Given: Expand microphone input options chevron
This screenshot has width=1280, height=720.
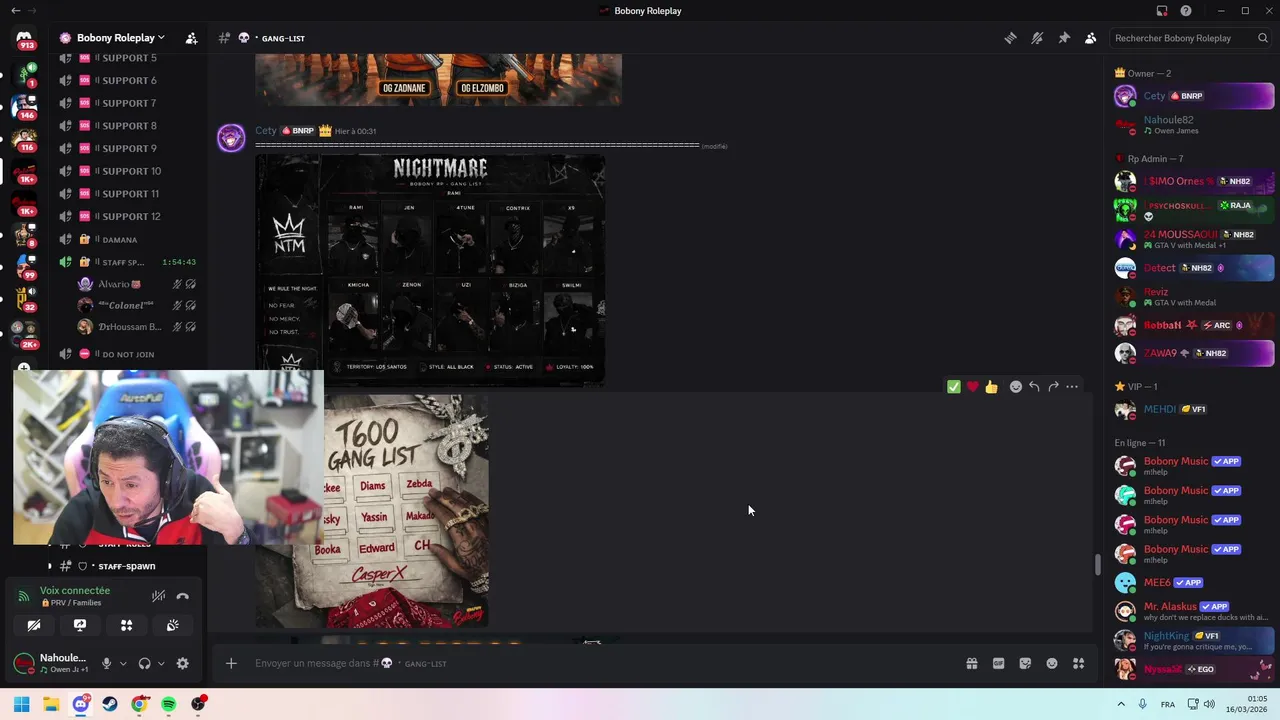Looking at the screenshot, I should [123, 663].
